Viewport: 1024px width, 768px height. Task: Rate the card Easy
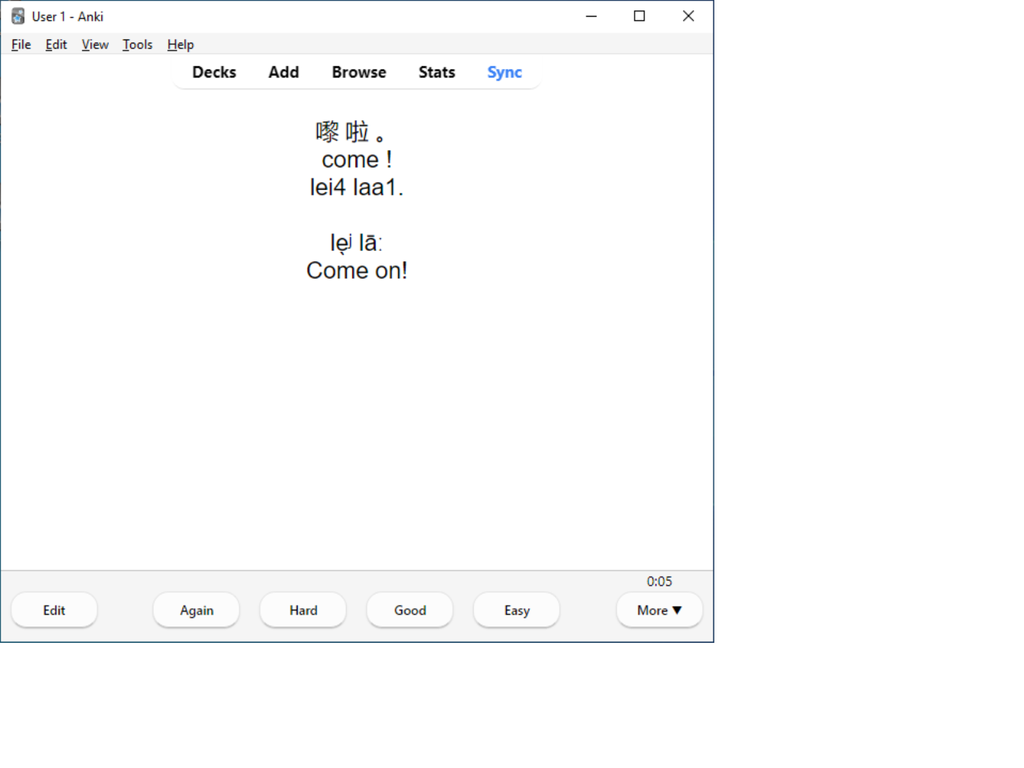(517, 610)
